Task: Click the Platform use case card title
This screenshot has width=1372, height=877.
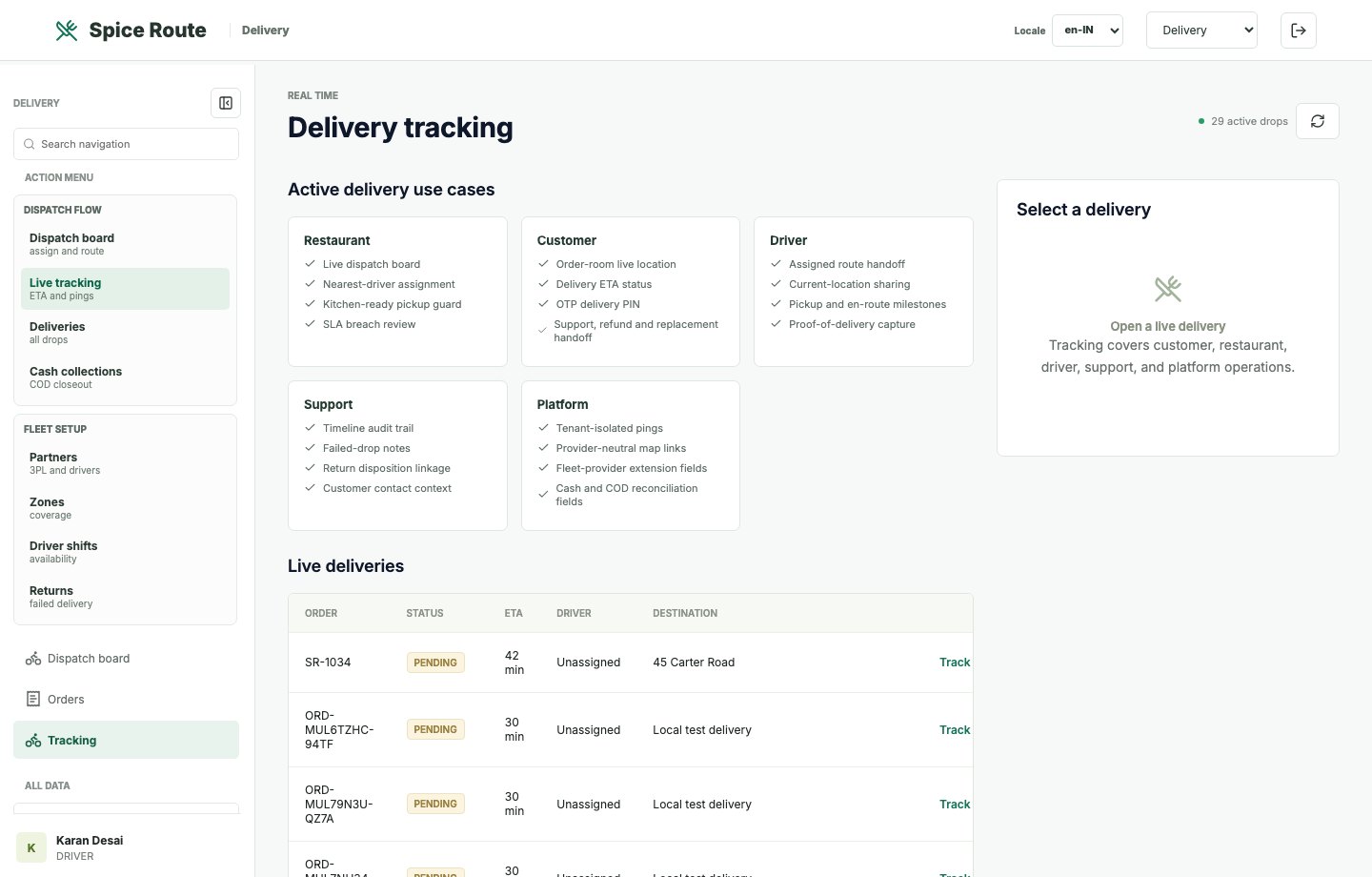Action: (x=563, y=404)
